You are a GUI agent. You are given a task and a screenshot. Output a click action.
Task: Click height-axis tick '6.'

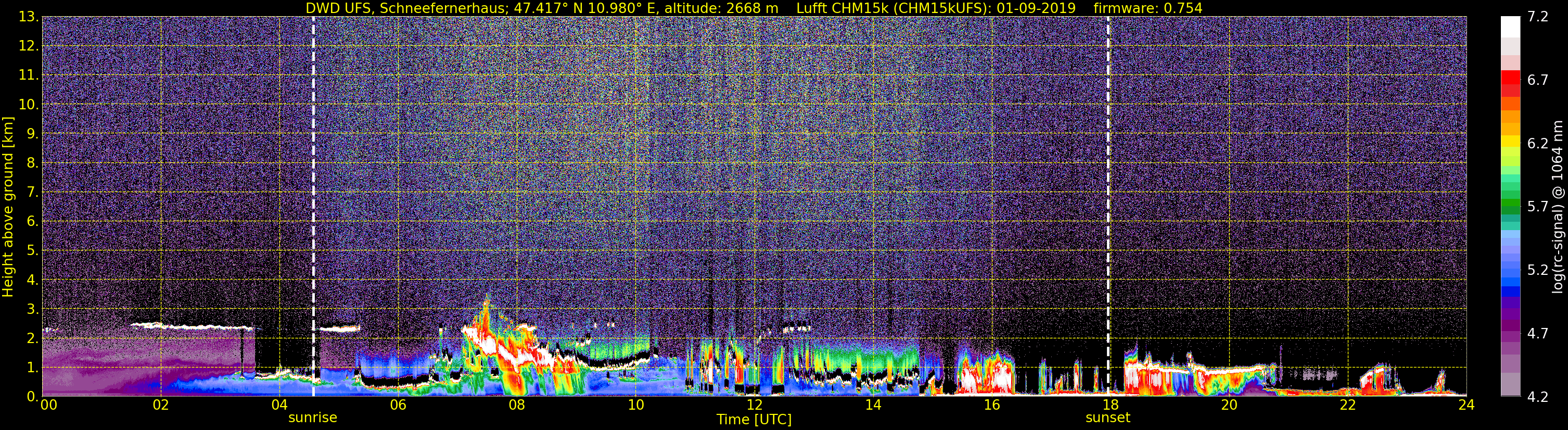click(x=33, y=222)
